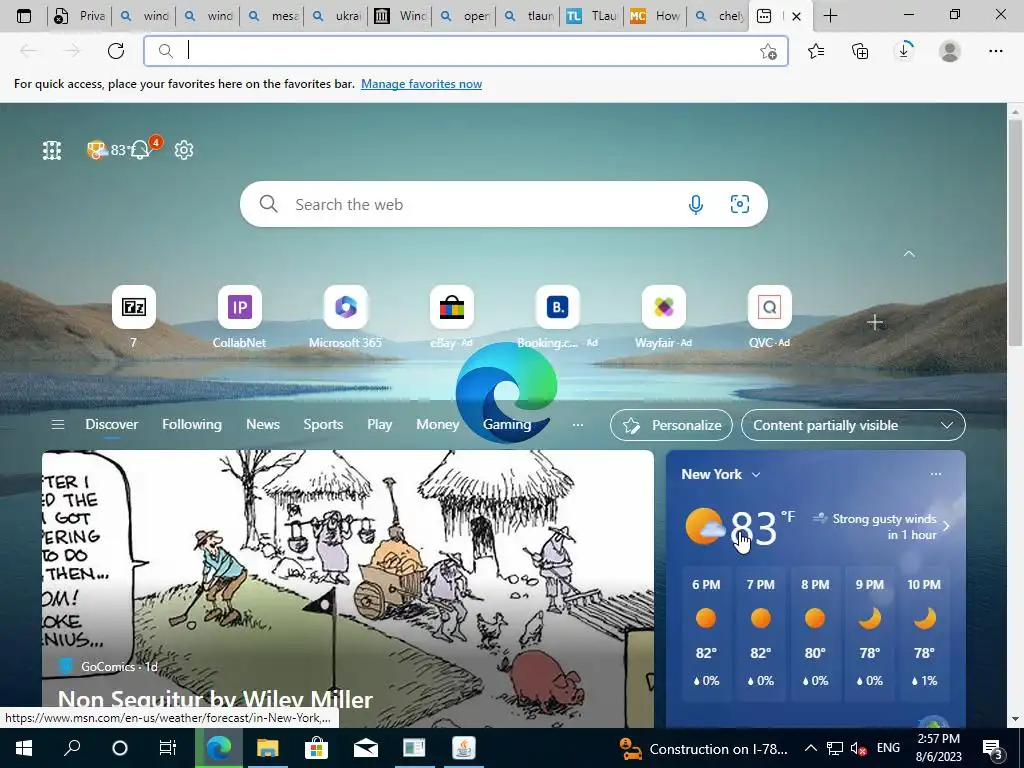1024x768 pixels.
Task: Open the feed hamburger menu icon
Action: (x=57, y=425)
